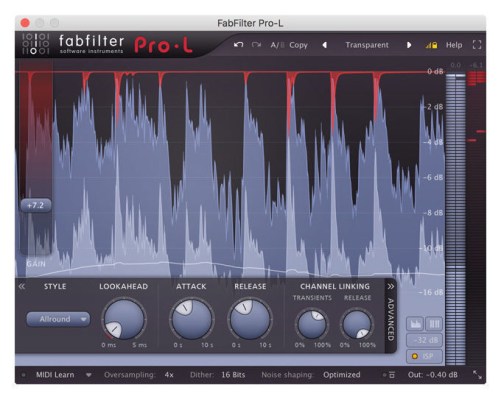Click the red gain reduction peak readout

coord(476,65)
